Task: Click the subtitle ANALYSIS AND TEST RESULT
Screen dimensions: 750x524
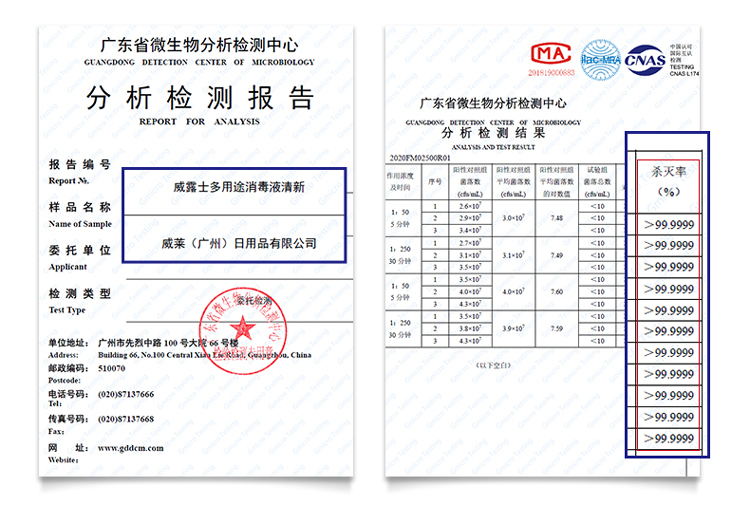Action: pos(493,147)
